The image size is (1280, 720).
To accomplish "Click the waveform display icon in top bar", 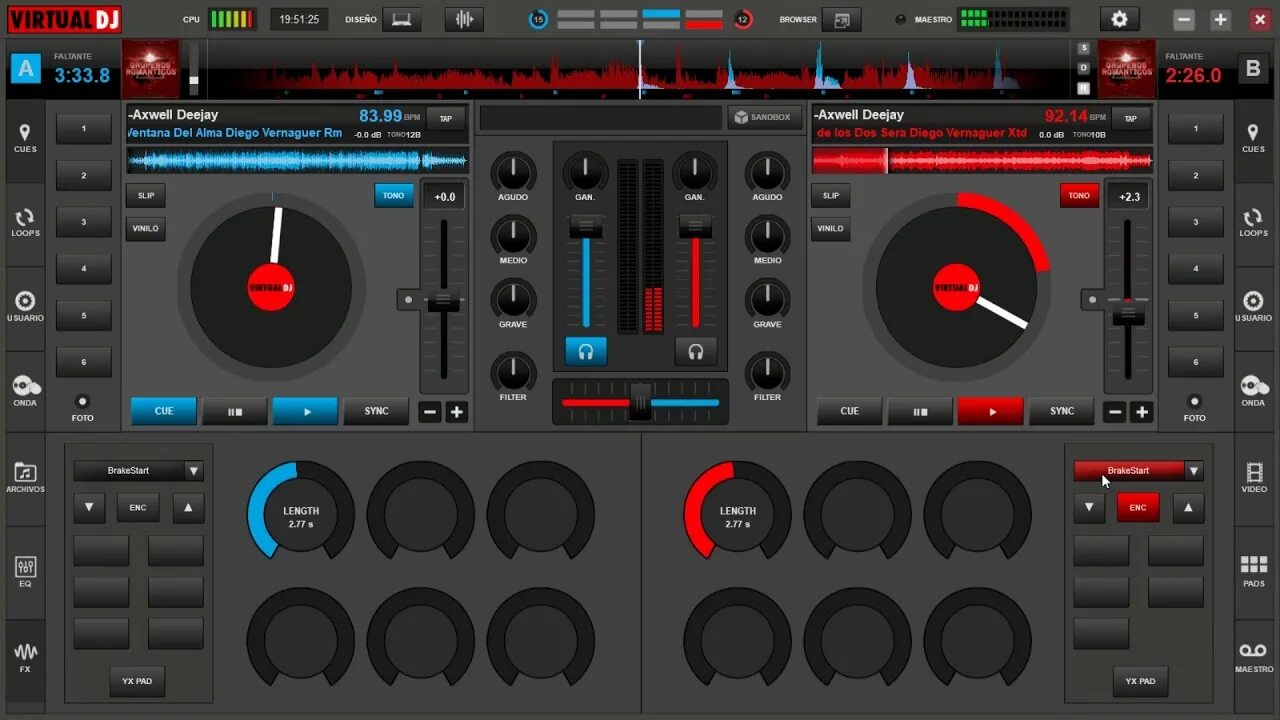I will pyautogui.click(x=463, y=19).
